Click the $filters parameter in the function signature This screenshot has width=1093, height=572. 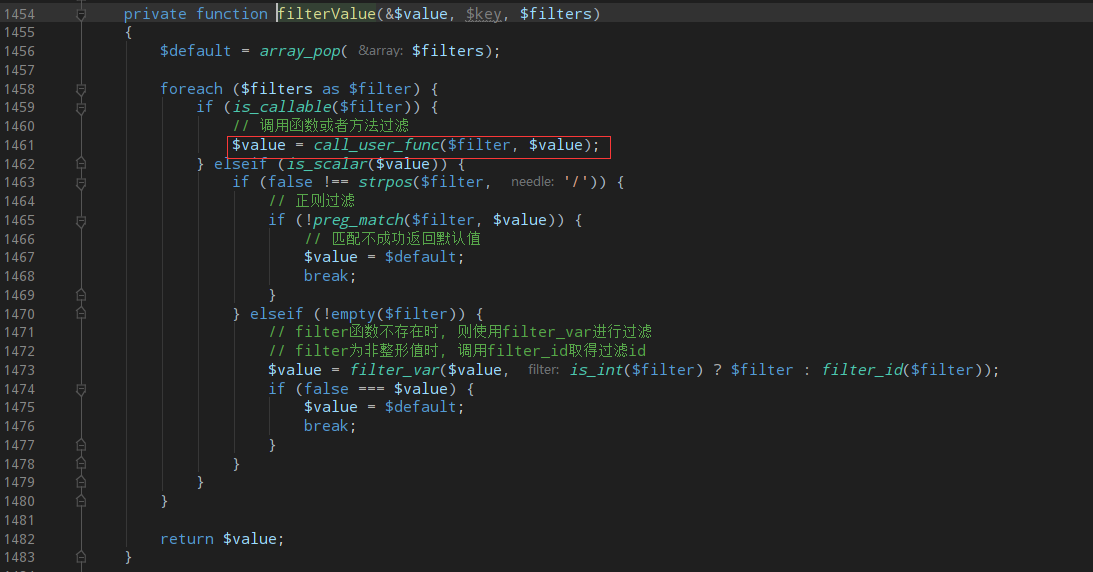point(556,14)
